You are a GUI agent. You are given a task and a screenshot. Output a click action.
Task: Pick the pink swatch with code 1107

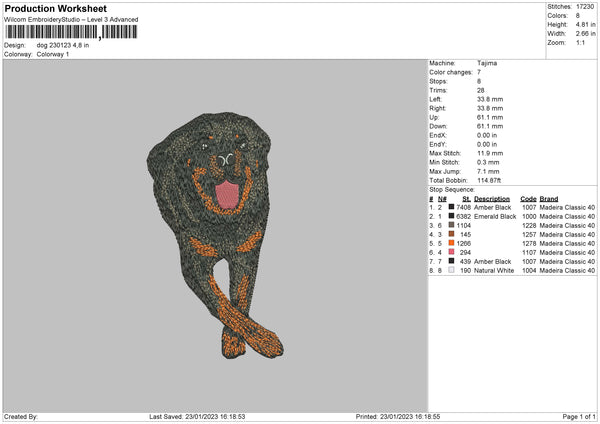452,252
